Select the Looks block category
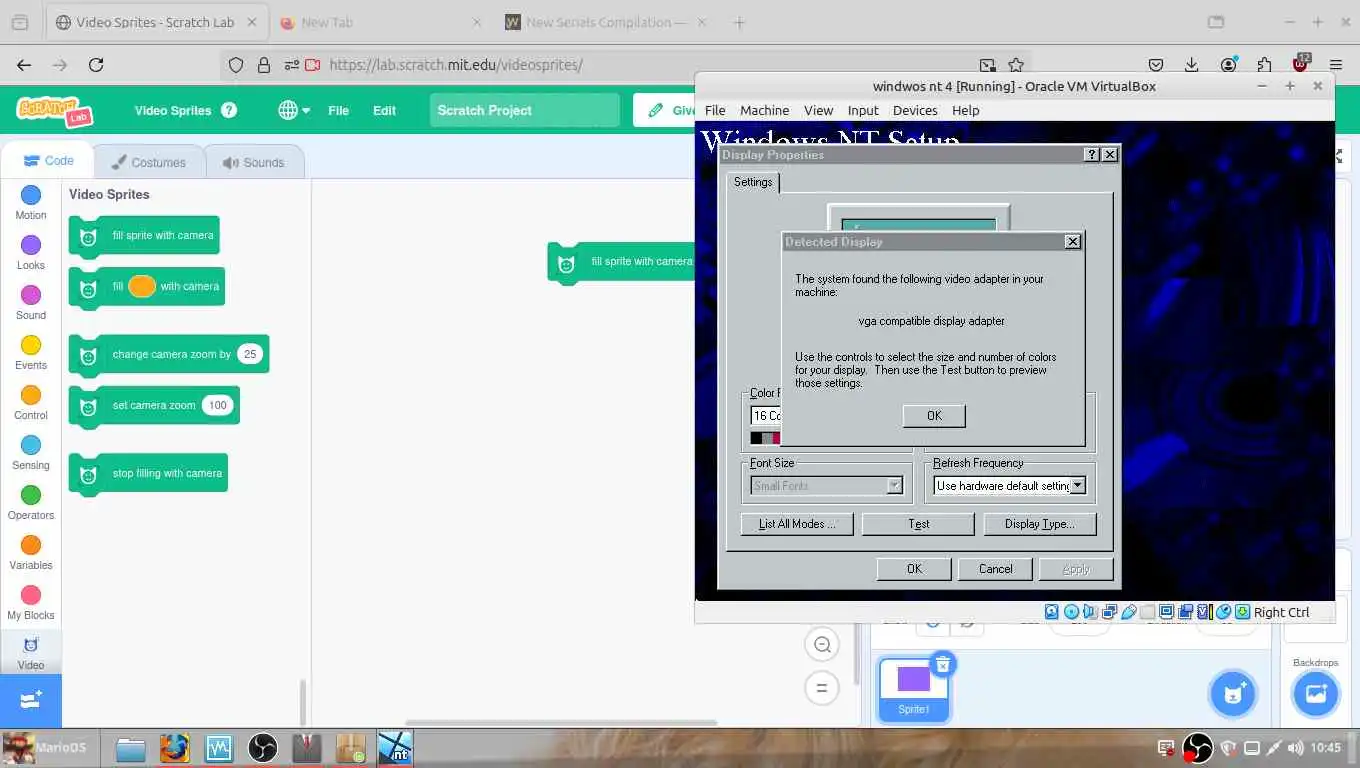The image size is (1360, 768). point(31,253)
